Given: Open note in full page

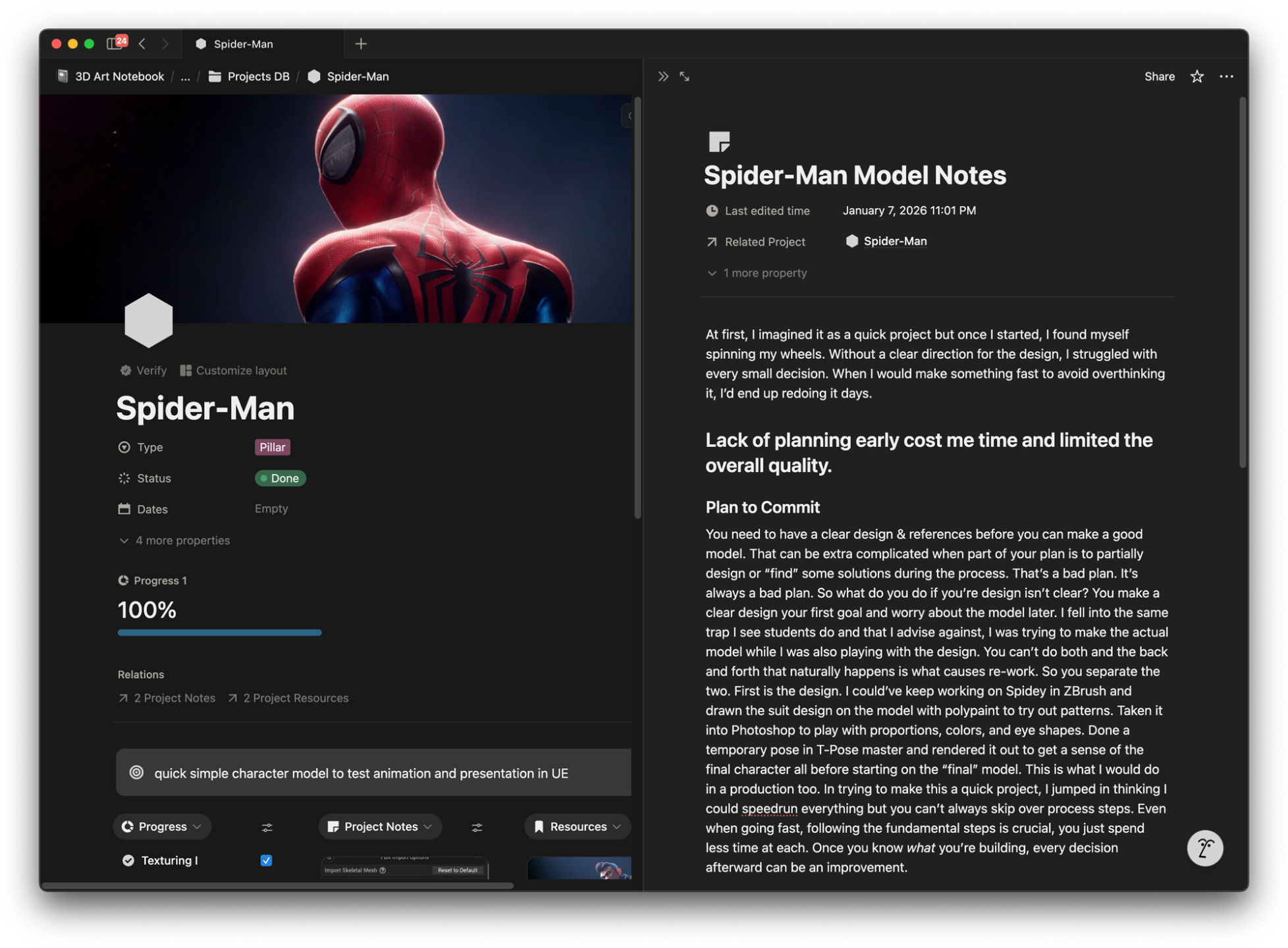Looking at the screenshot, I should click(x=685, y=76).
